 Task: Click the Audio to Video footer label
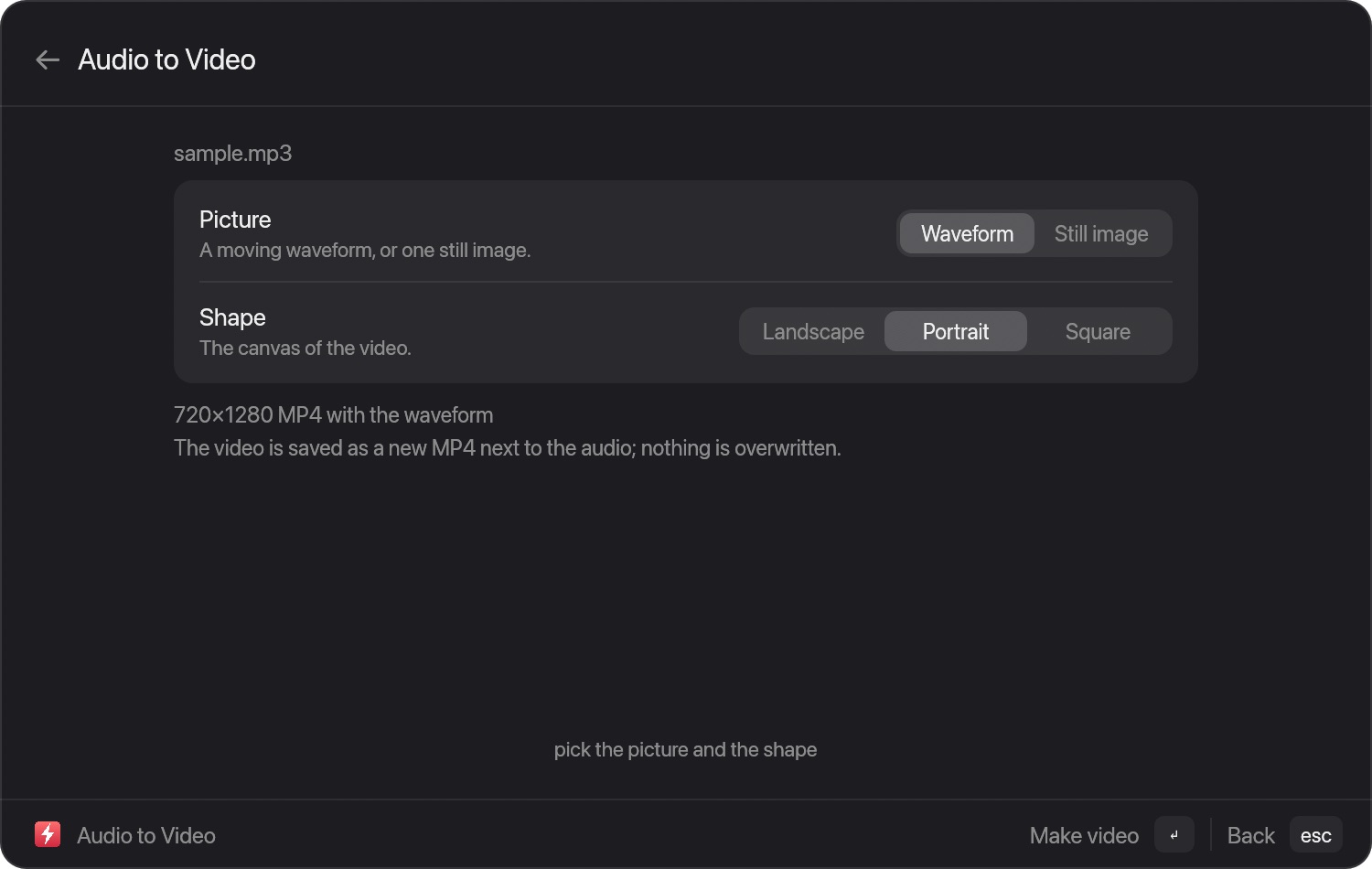pyautogui.click(x=146, y=835)
